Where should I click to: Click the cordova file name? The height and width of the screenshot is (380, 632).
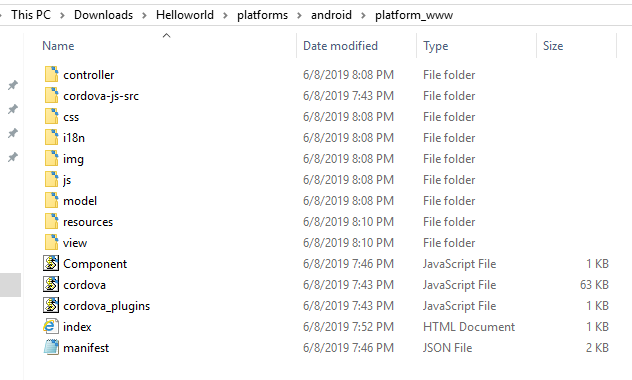tap(84, 284)
